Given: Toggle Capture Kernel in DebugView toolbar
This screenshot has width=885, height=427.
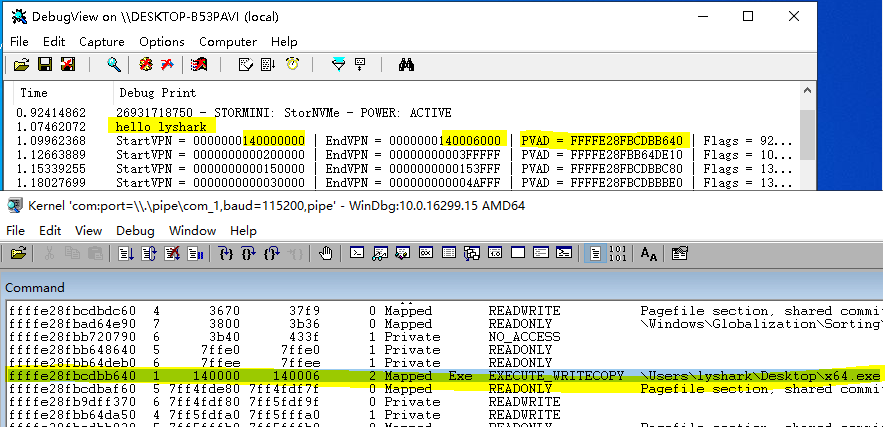Looking at the screenshot, I should click(x=146, y=65).
